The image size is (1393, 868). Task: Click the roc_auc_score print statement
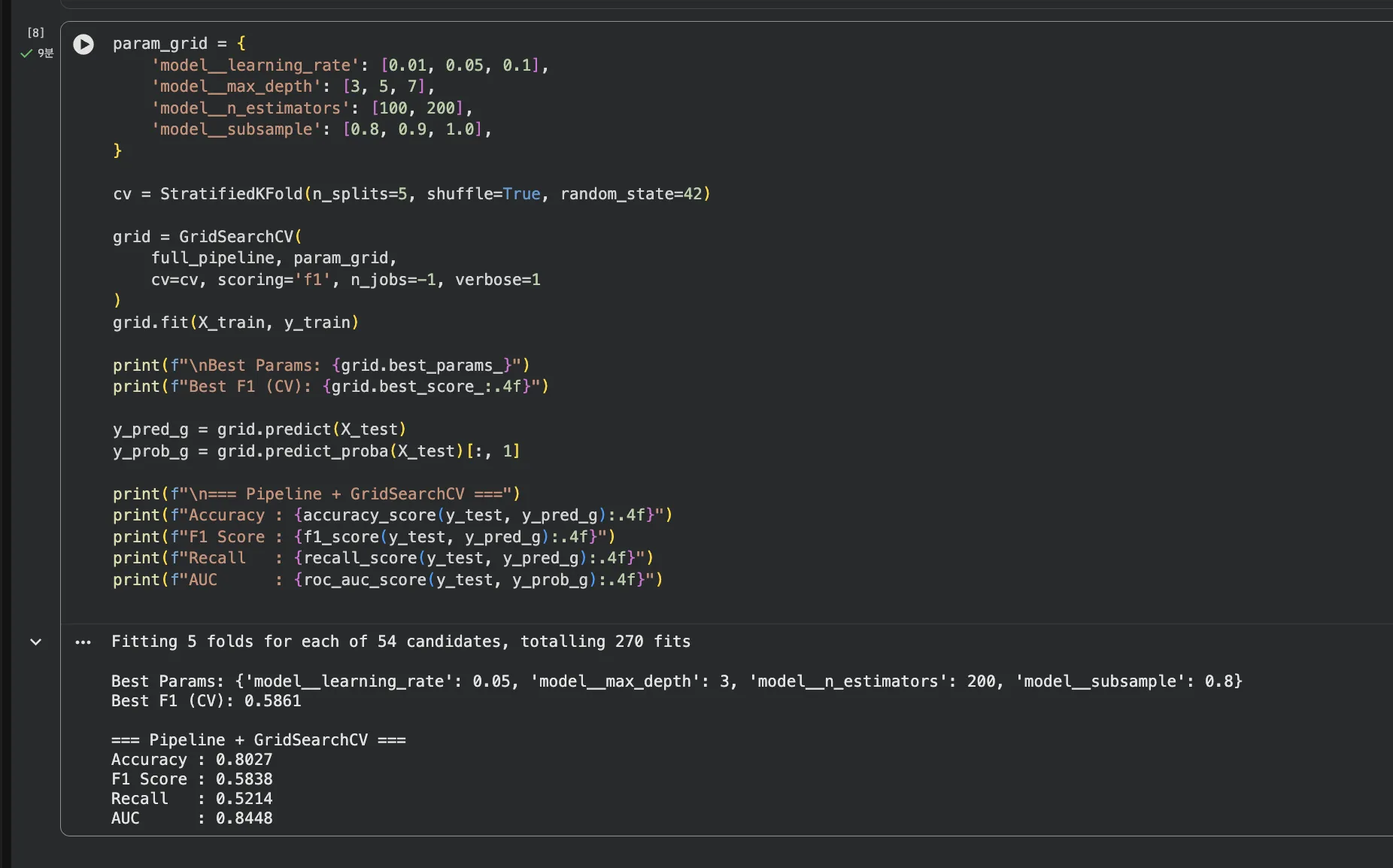point(387,580)
